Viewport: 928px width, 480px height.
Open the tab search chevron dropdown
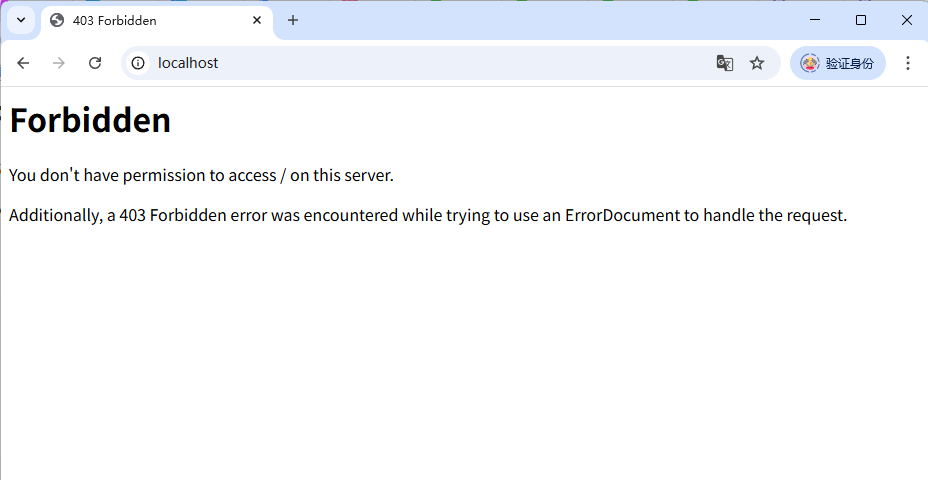(21, 20)
